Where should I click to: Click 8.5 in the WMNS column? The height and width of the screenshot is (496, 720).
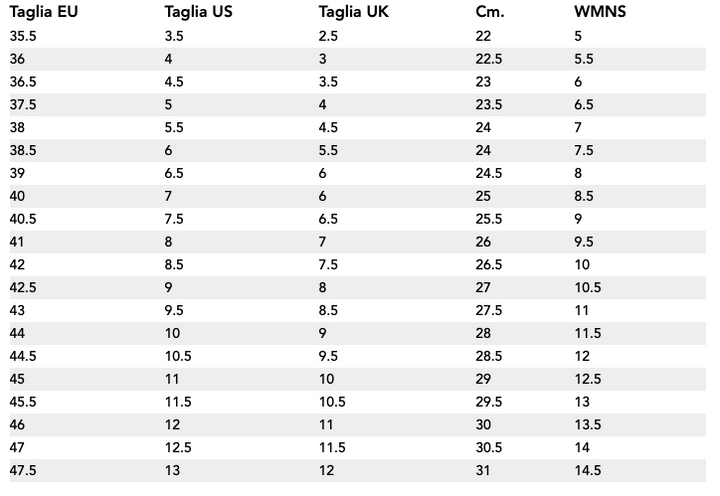tap(584, 196)
